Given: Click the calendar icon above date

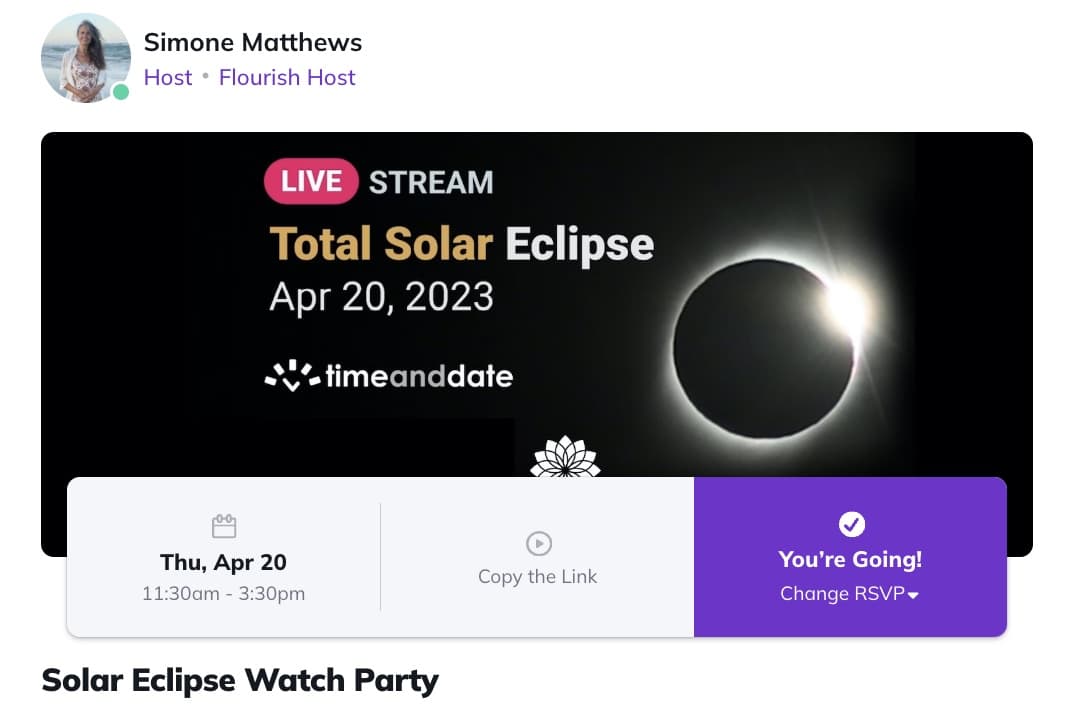Looking at the screenshot, I should pos(224,526).
